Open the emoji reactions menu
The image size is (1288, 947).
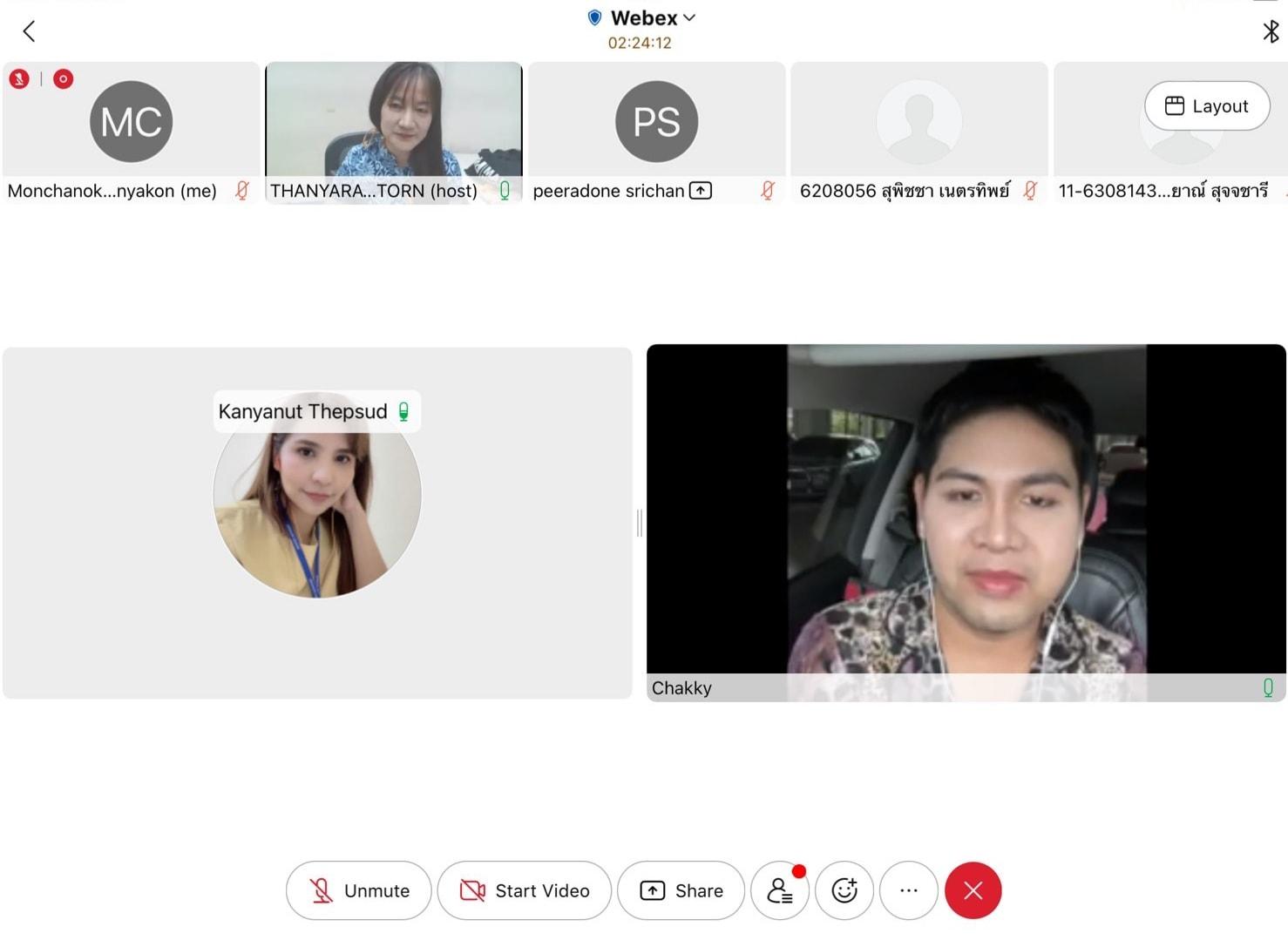(844, 890)
